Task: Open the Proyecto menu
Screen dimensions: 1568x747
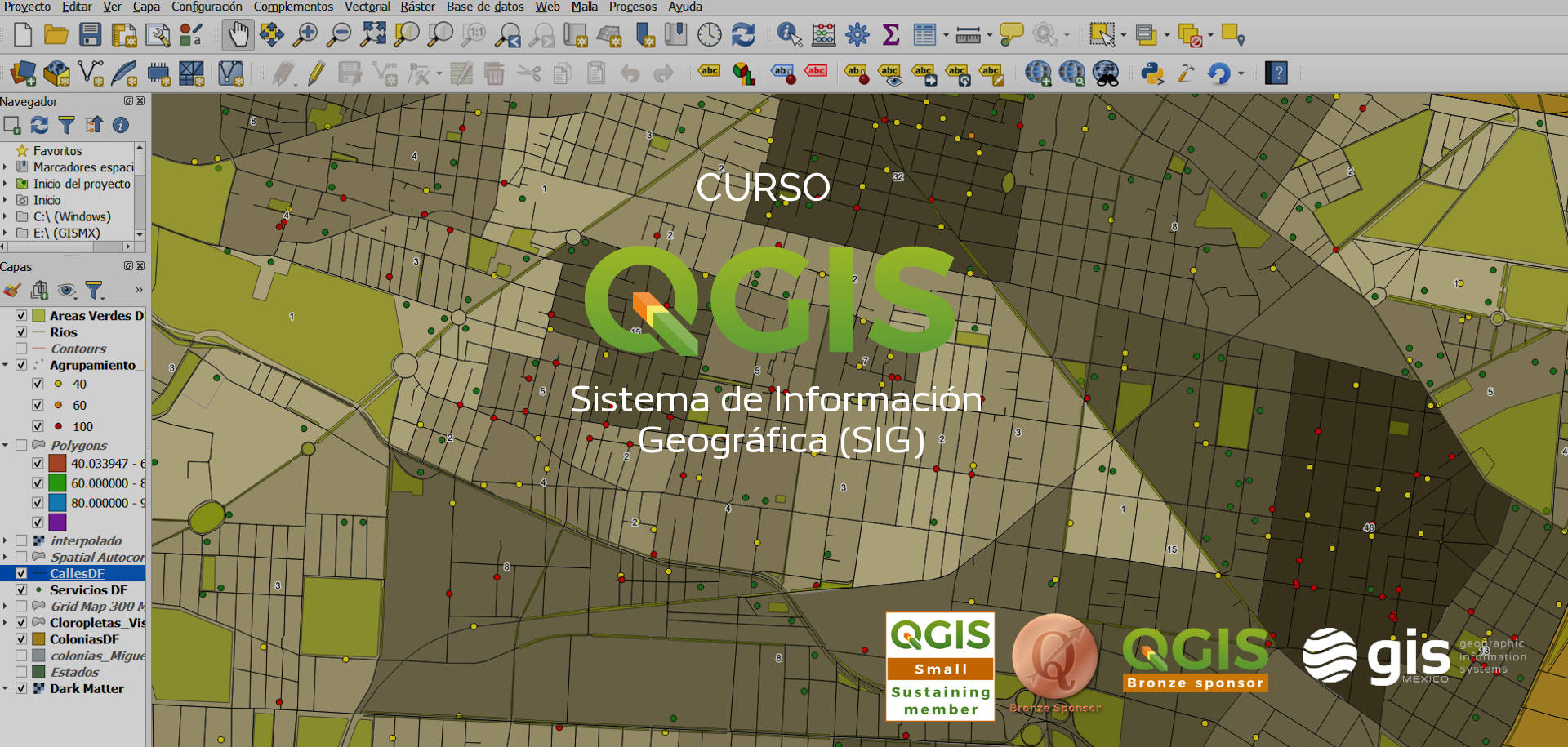Action: pyautogui.click(x=27, y=7)
